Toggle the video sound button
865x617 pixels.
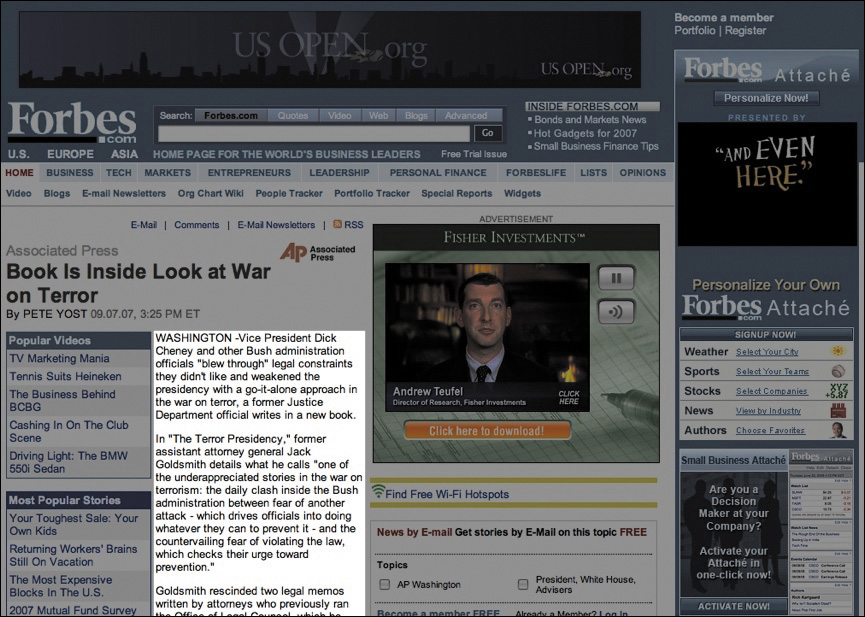(616, 312)
